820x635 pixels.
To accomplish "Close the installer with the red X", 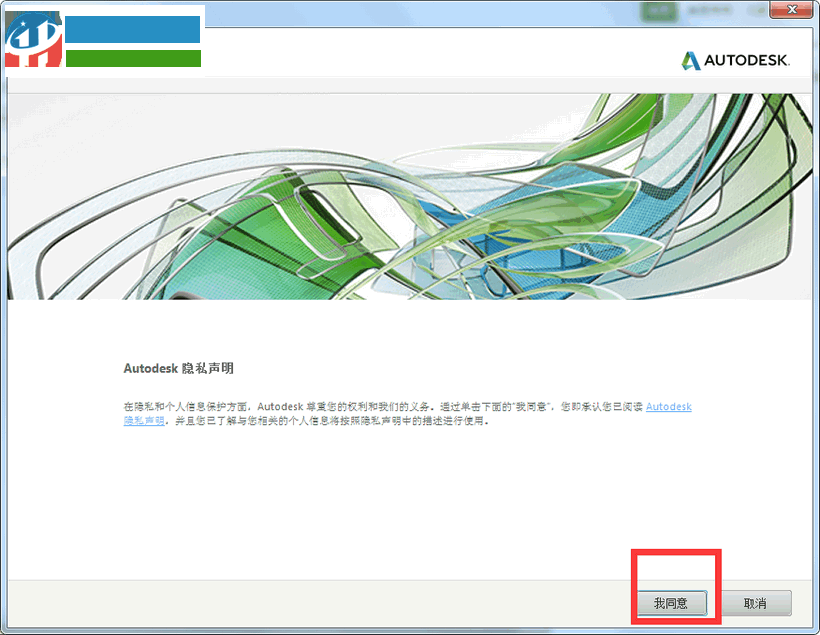I will [789, 10].
